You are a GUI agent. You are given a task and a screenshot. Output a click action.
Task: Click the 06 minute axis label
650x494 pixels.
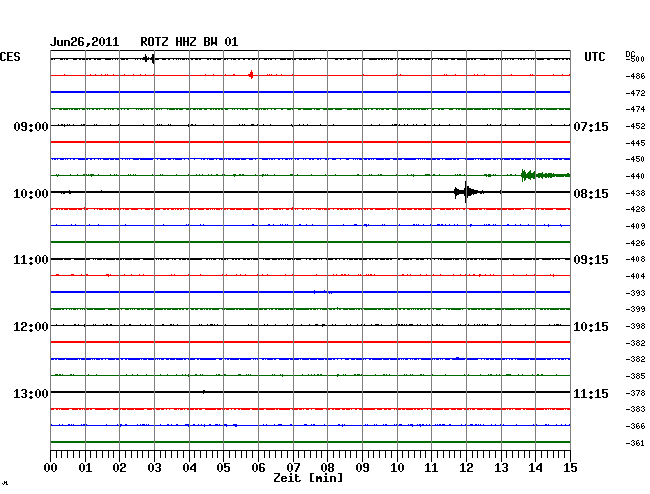click(x=258, y=467)
